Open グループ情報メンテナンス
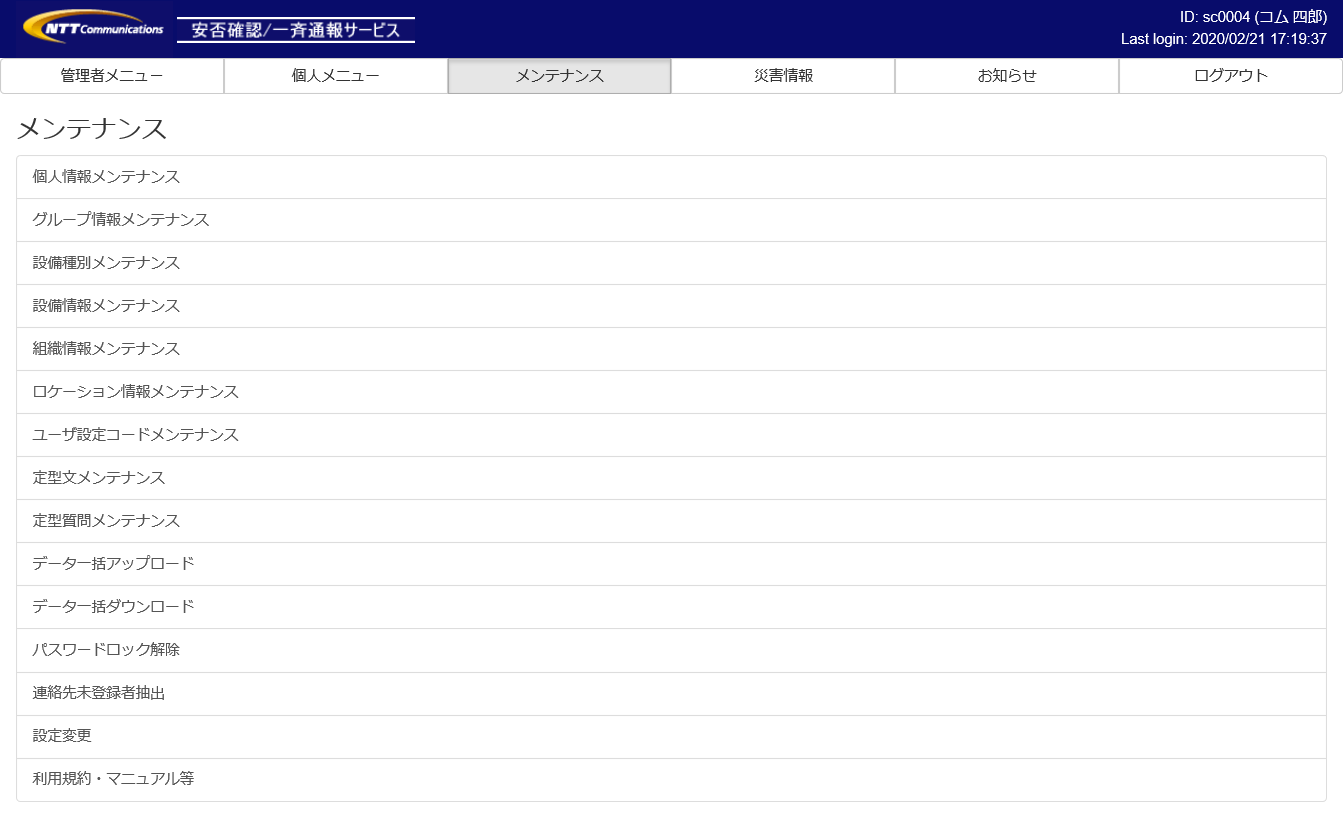This screenshot has height=817, width=1344. click(x=121, y=220)
